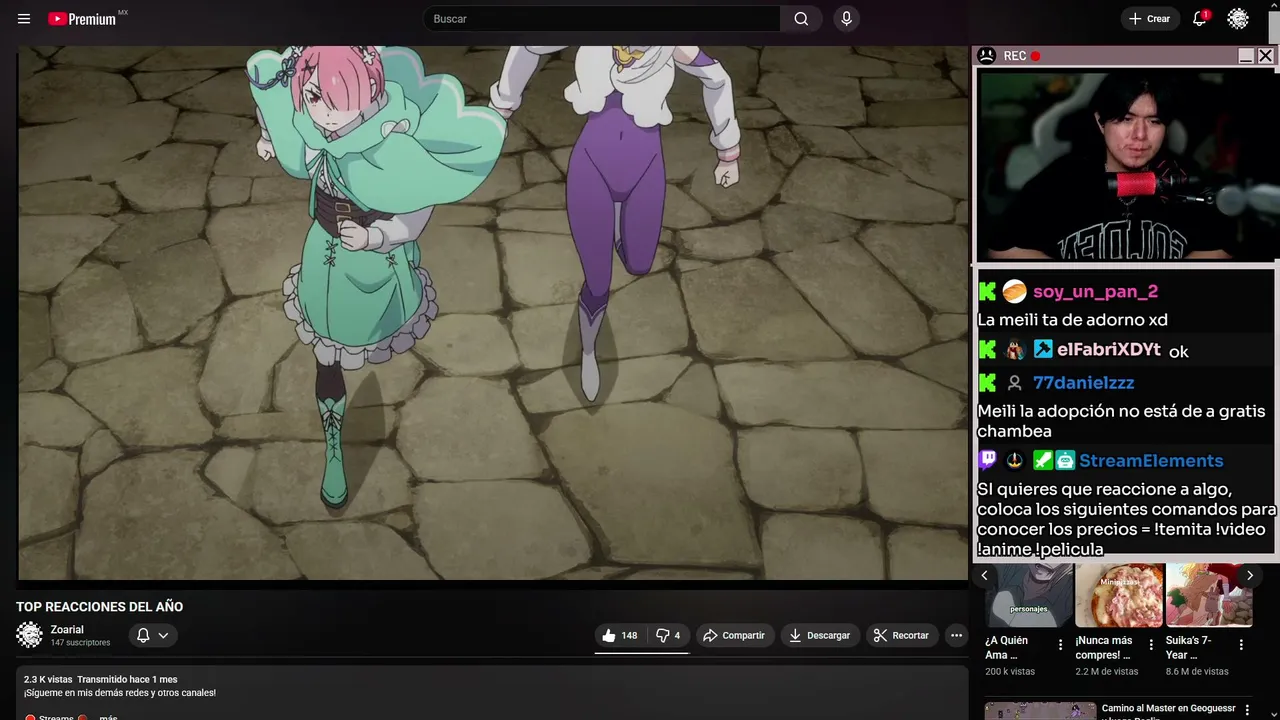Open options for "Camino al Master en Geoguessr"
This screenshot has width=1280, height=720.
tap(1246, 711)
